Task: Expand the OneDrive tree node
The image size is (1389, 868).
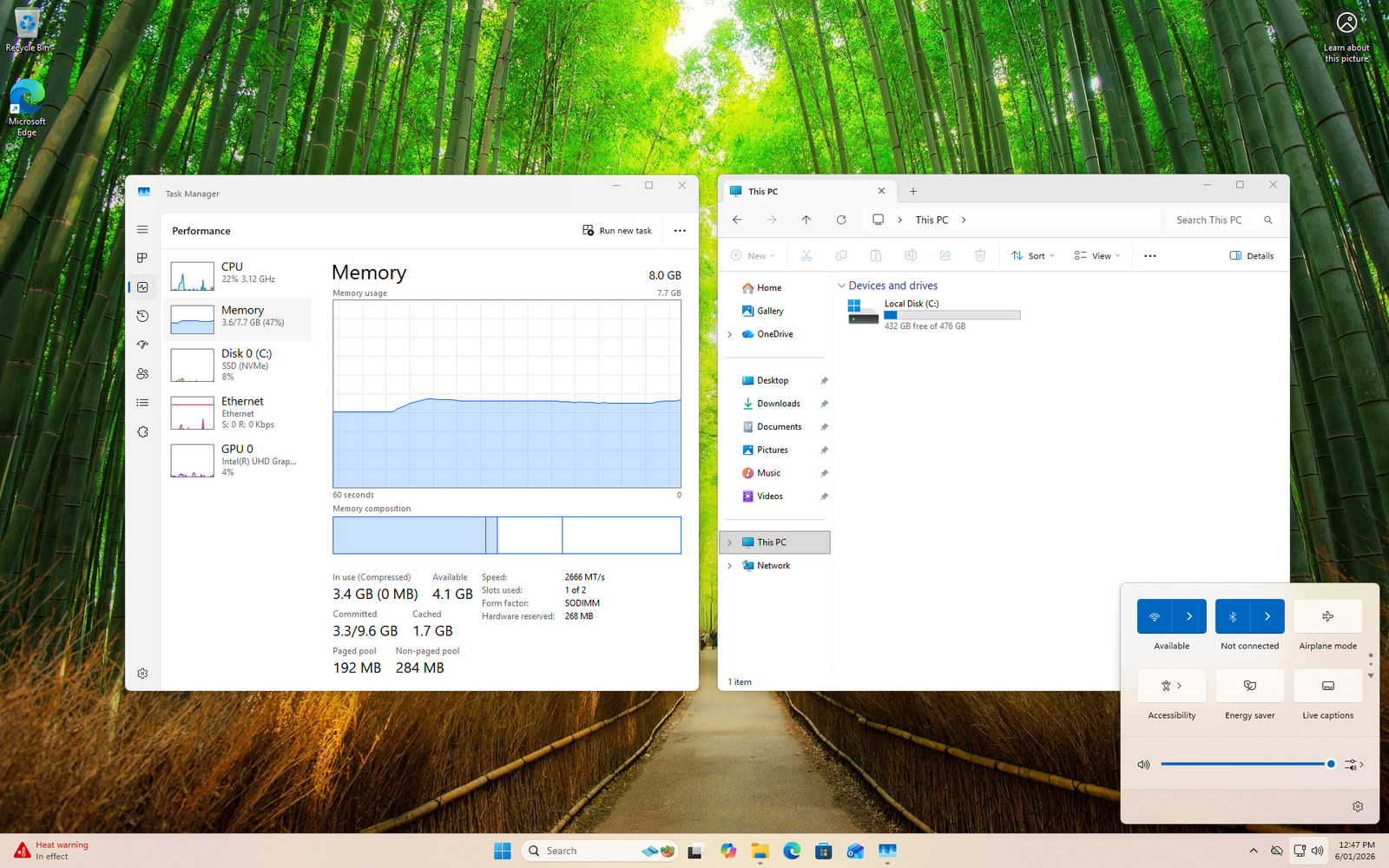Action: (729, 334)
